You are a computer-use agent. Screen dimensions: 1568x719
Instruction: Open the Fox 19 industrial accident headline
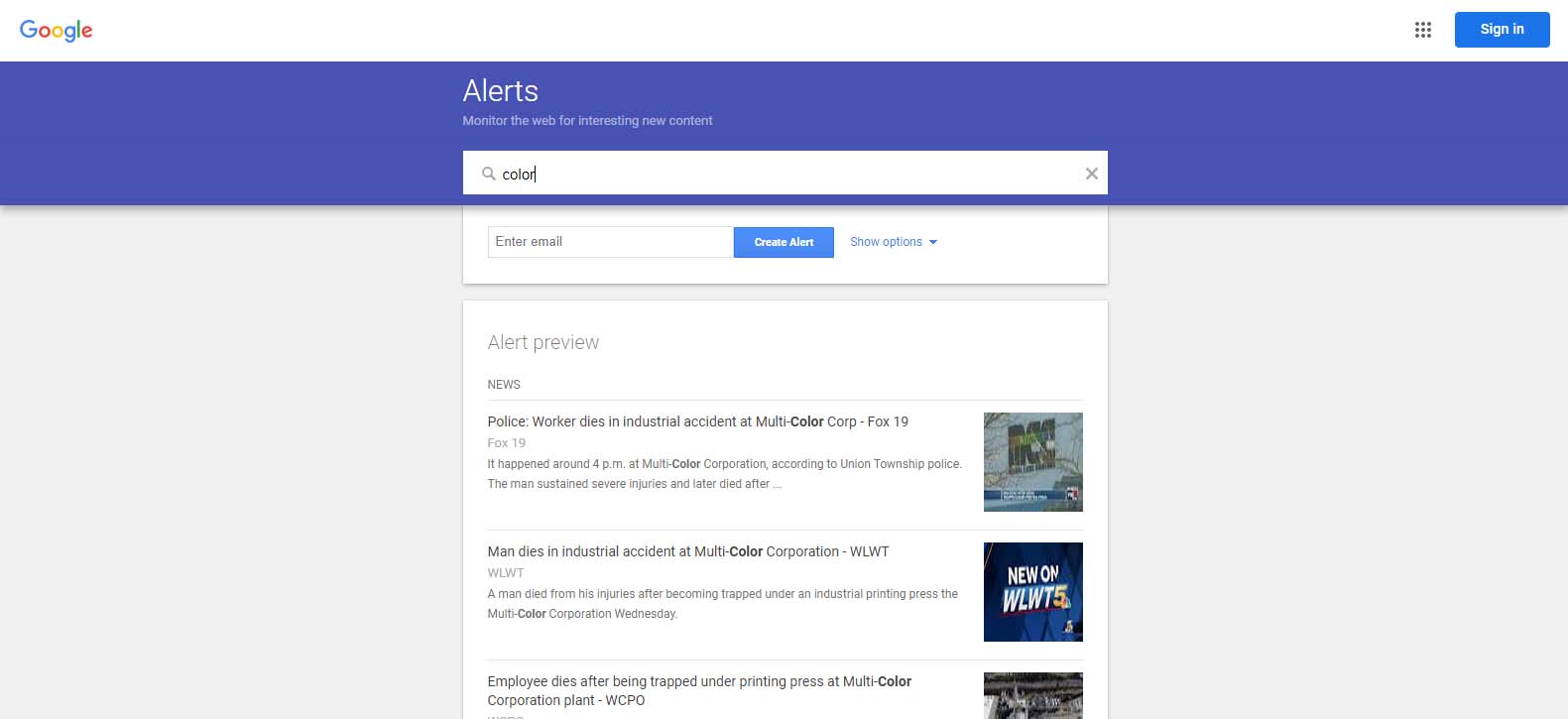coord(698,421)
